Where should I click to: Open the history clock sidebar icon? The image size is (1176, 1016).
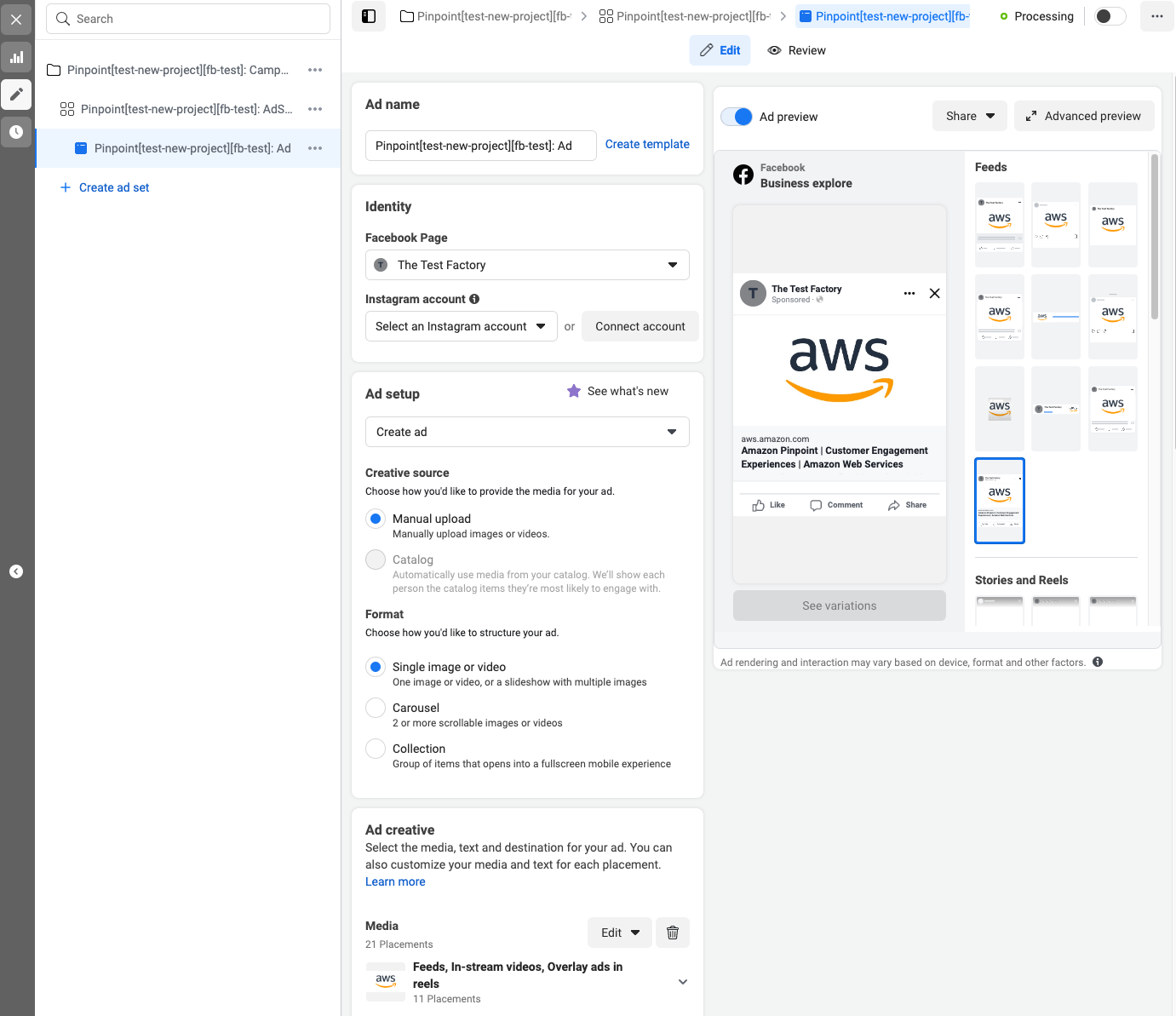(x=16, y=132)
